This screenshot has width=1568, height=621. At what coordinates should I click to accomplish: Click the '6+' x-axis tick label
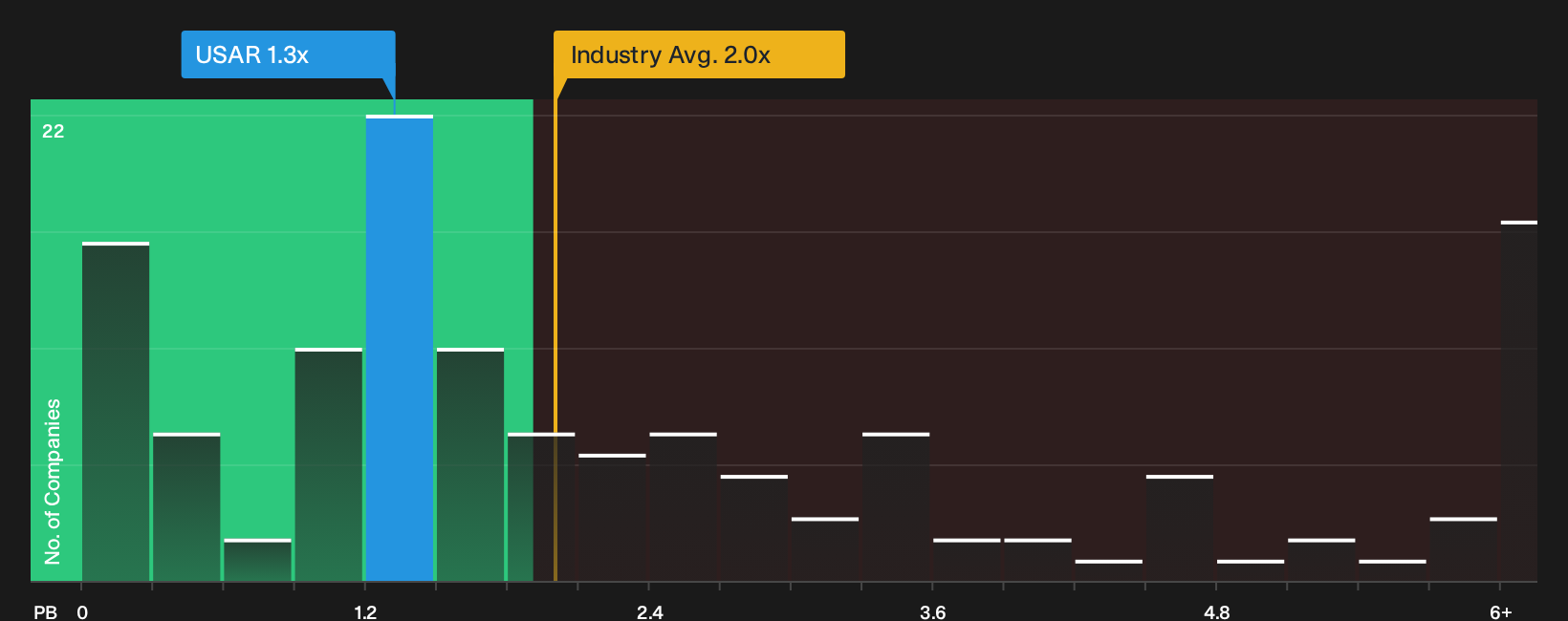[x=1501, y=611]
